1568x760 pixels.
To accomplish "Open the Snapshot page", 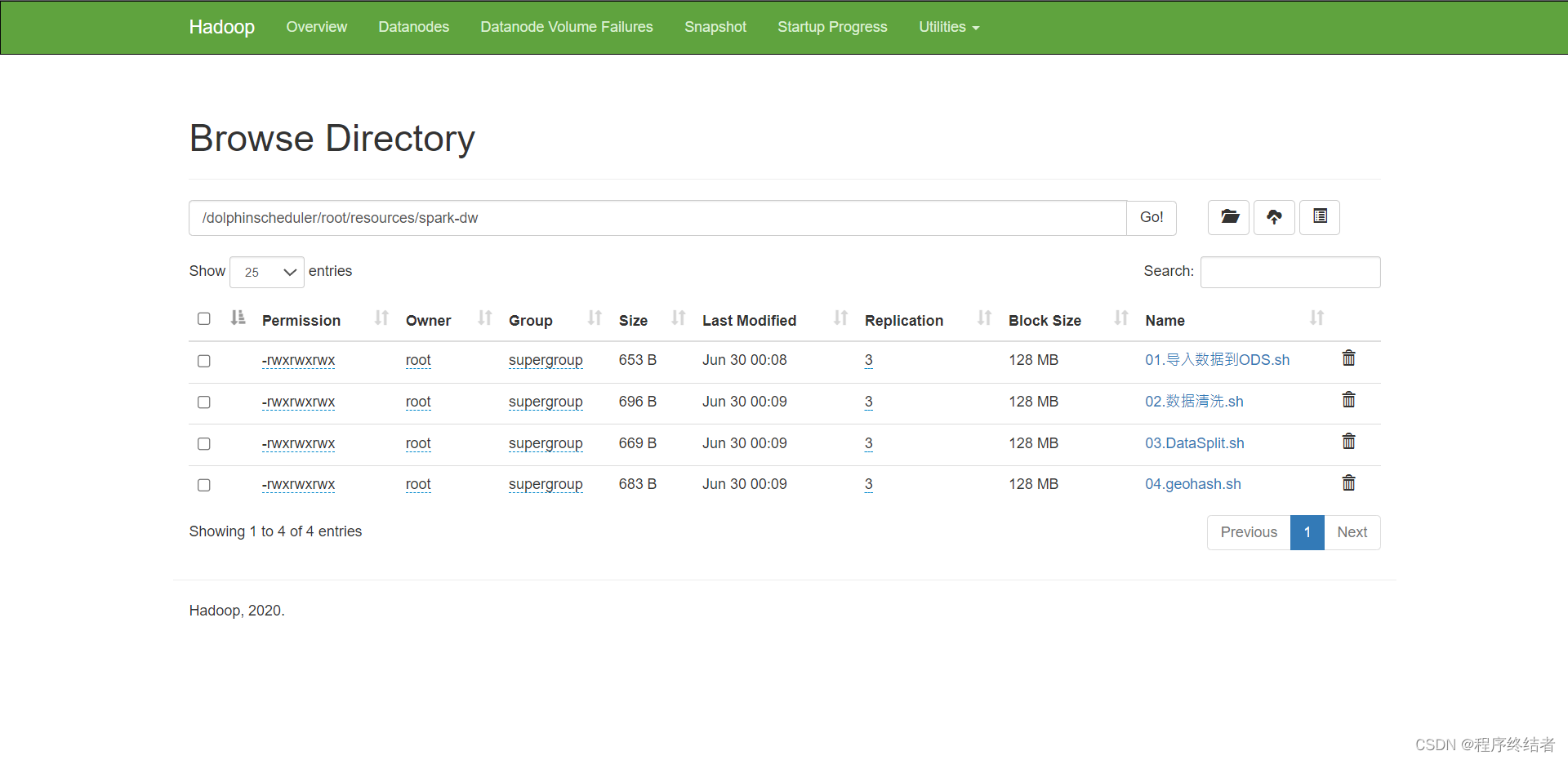I will pyautogui.click(x=715, y=27).
